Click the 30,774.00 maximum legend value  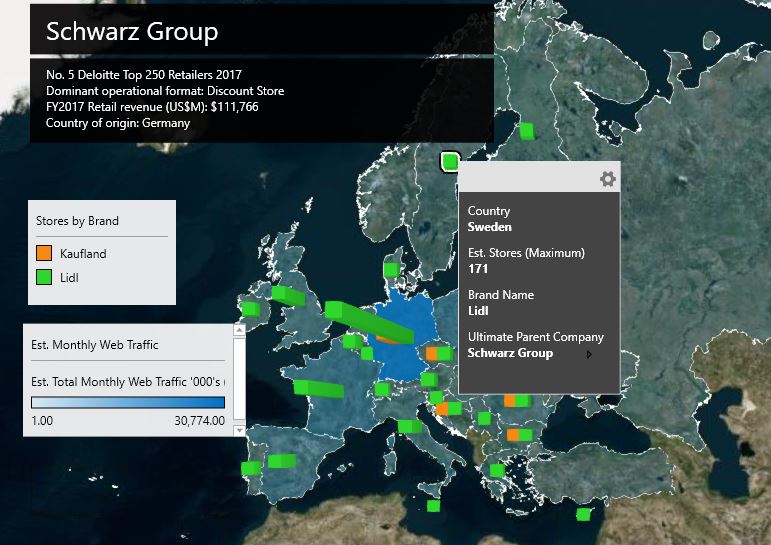(x=200, y=421)
